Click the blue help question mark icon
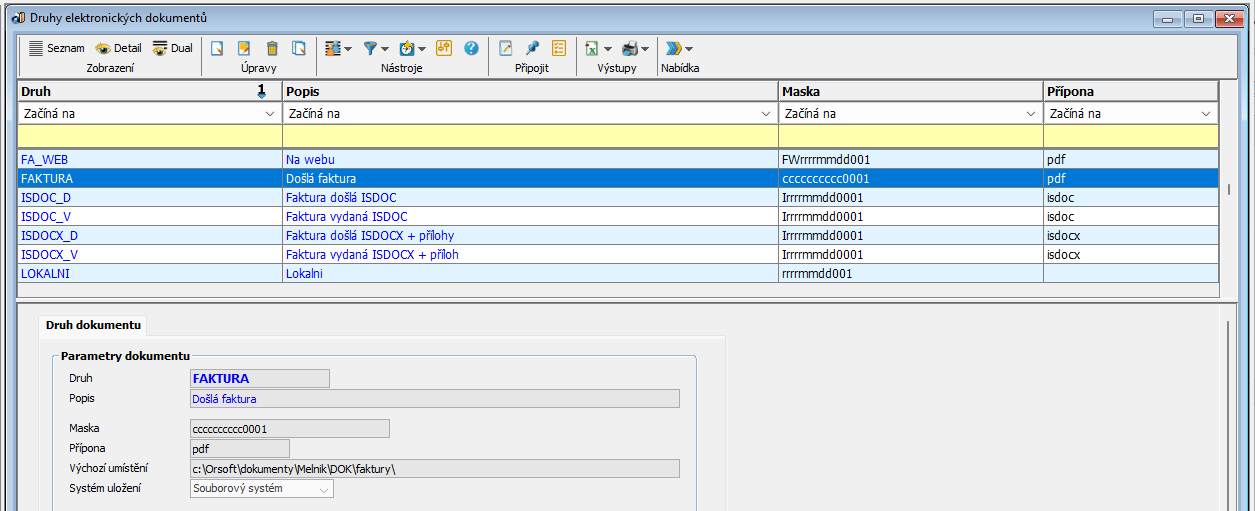 (x=471, y=48)
